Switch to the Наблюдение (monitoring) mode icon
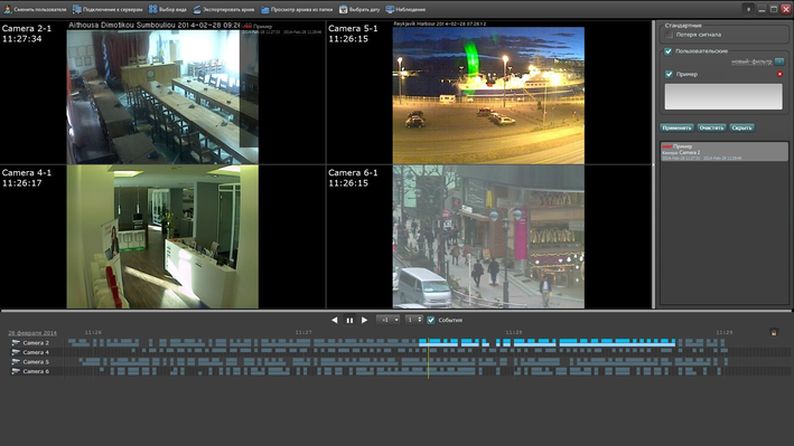Image resolution: width=794 pixels, height=446 pixels. (x=390, y=9)
